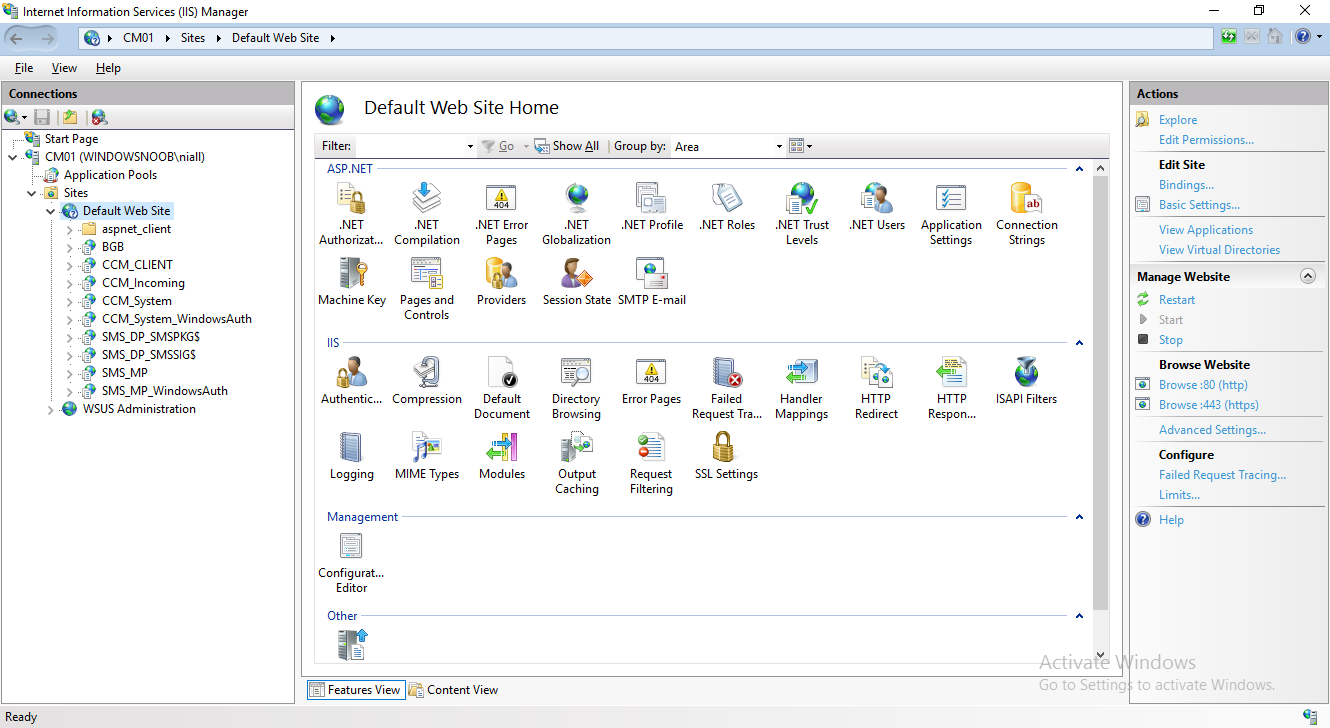Screen dimensions: 1330x728
Task: Open Advanced Settings link
Action: pyautogui.click(x=1212, y=430)
